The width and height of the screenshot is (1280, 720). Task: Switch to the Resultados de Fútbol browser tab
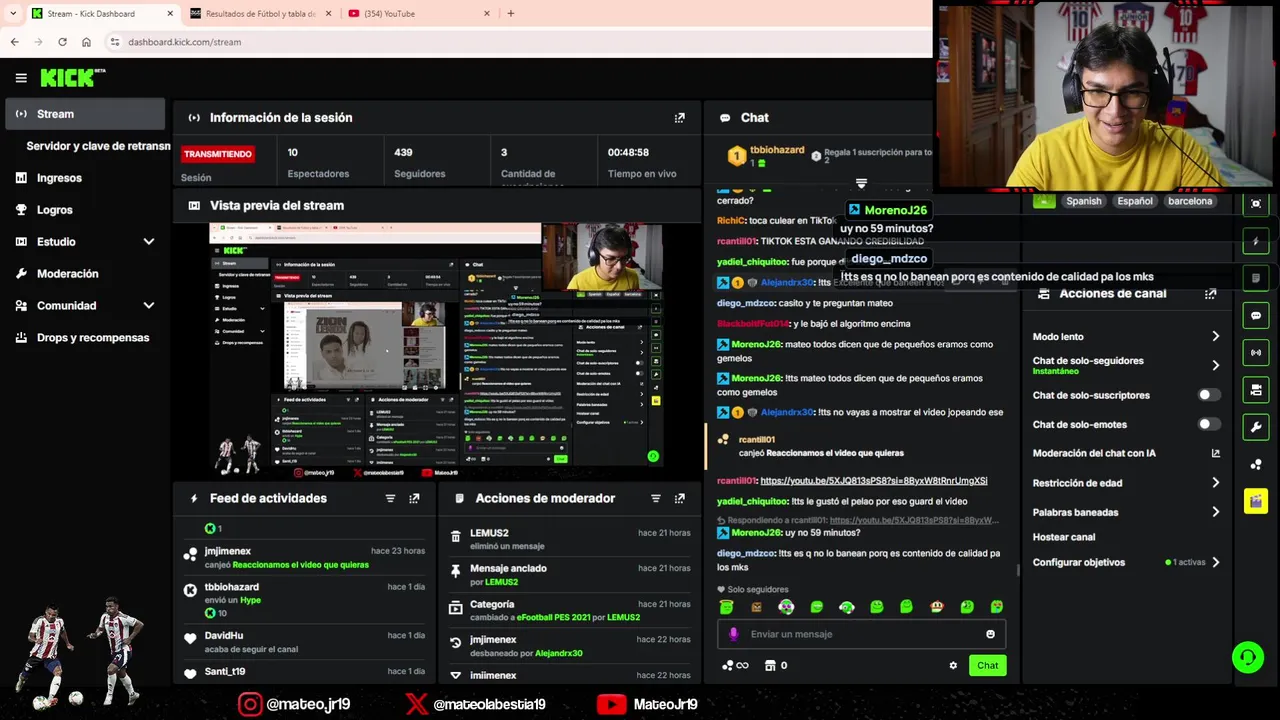(x=259, y=14)
